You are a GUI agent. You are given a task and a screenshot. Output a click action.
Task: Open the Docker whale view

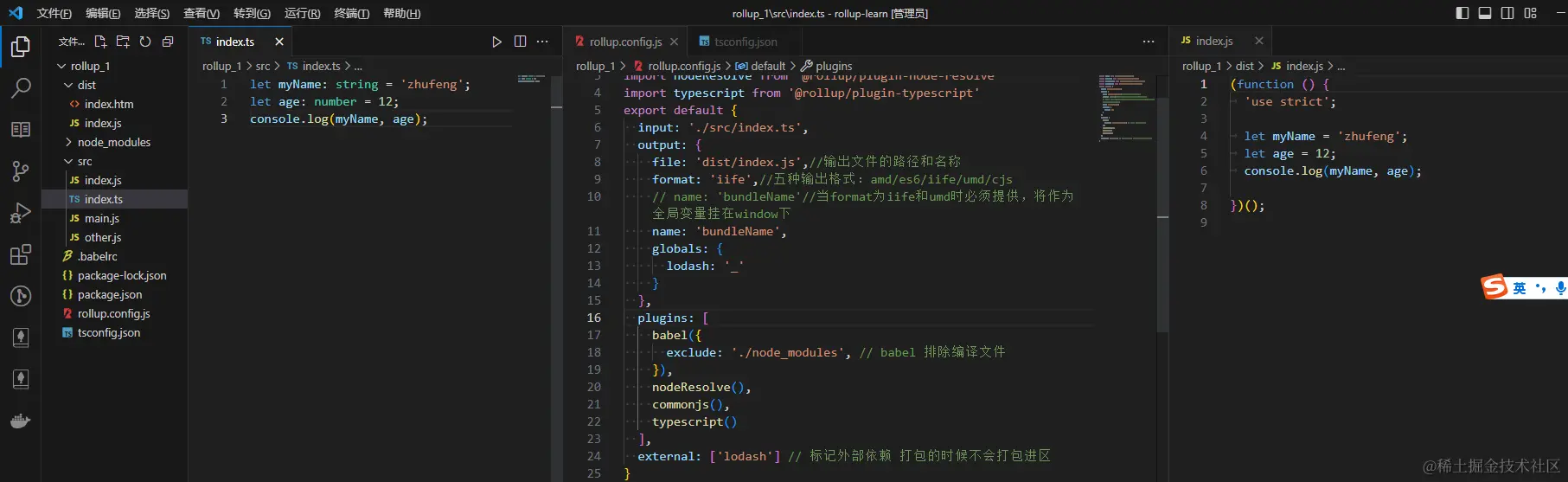click(21, 421)
